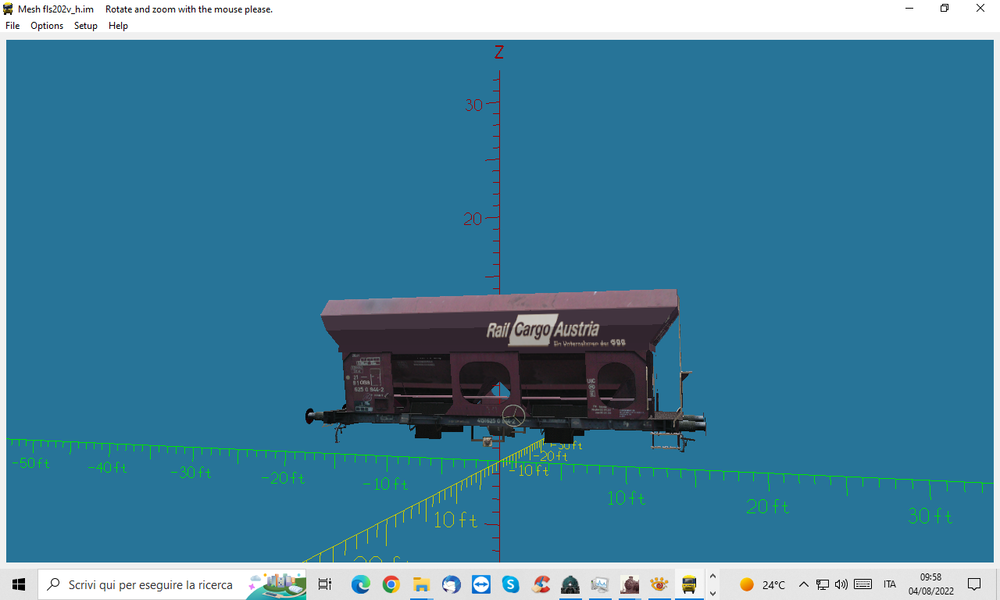Launch Microsoft Edge from taskbar
This screenshot has height=600, width=1000.
[360, 584]
